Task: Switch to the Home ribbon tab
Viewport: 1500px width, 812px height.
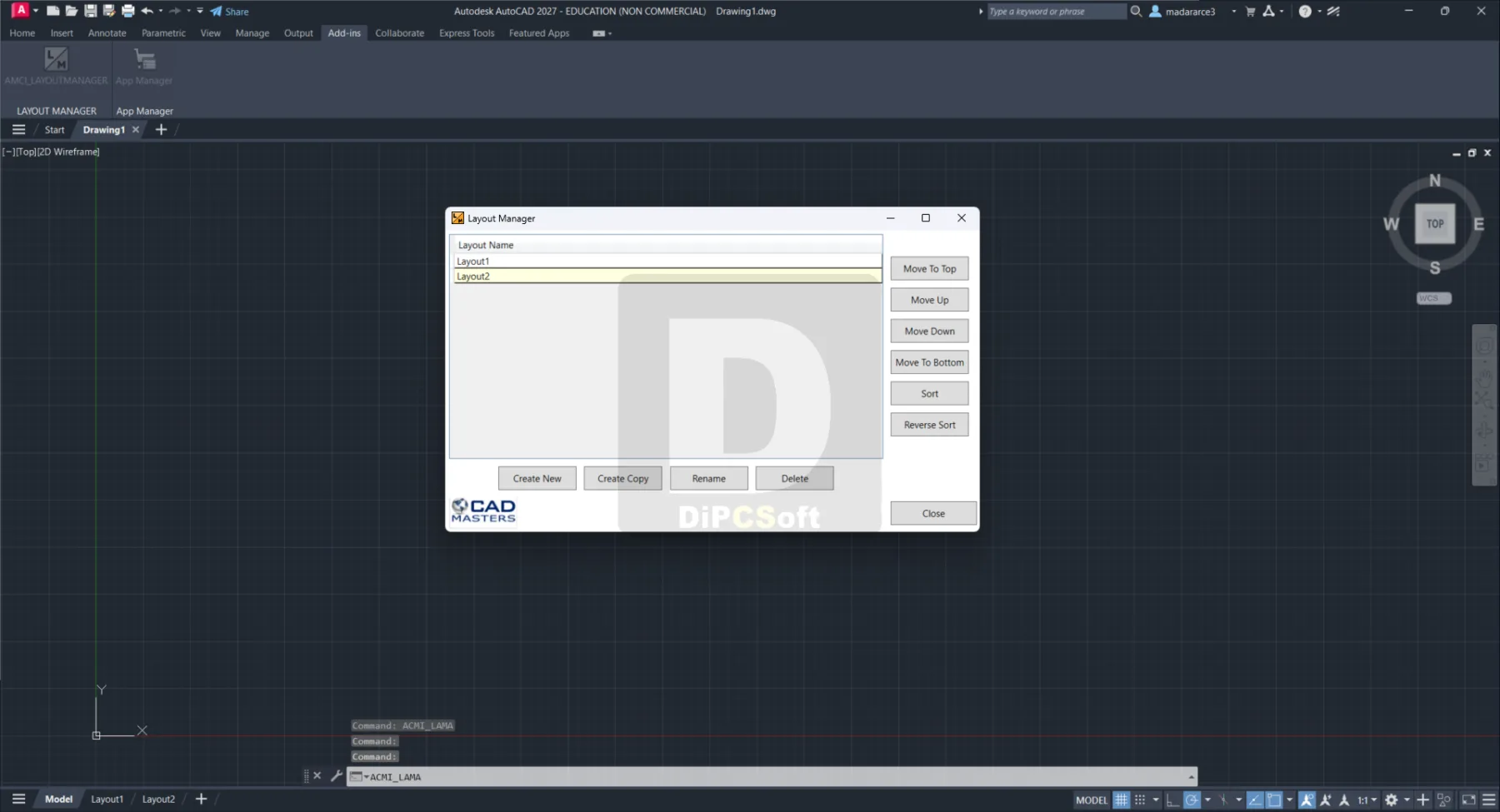Action: pos(22,33)
